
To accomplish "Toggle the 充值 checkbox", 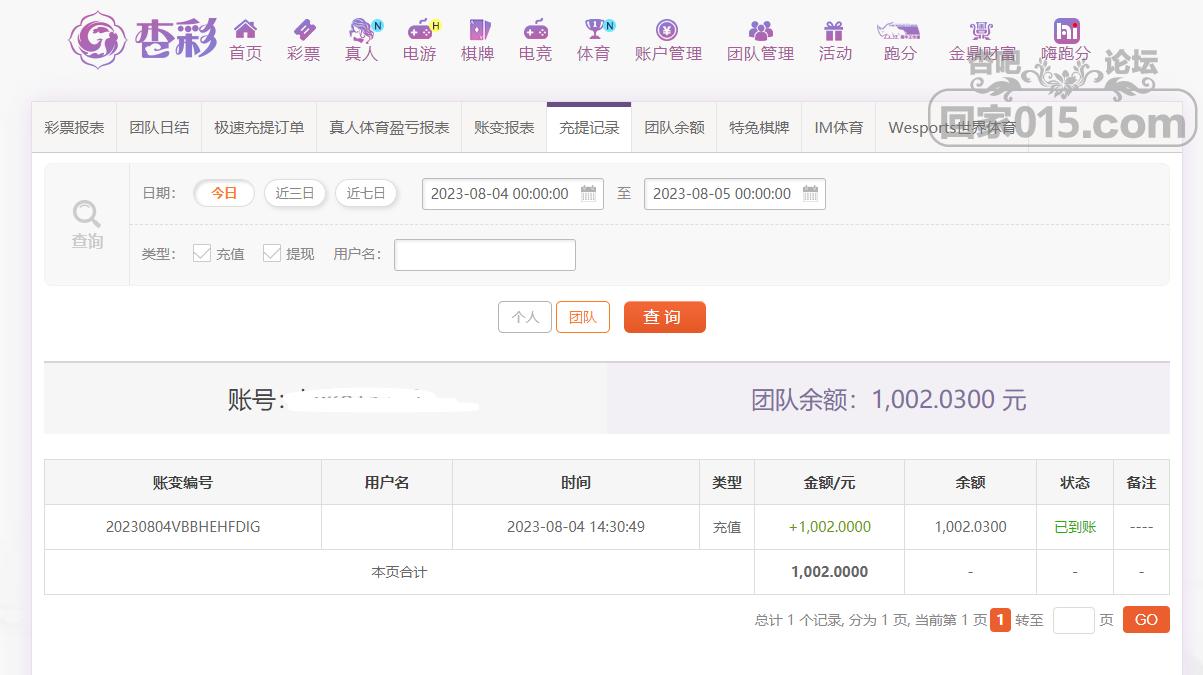I will click(x=202, y=254).
